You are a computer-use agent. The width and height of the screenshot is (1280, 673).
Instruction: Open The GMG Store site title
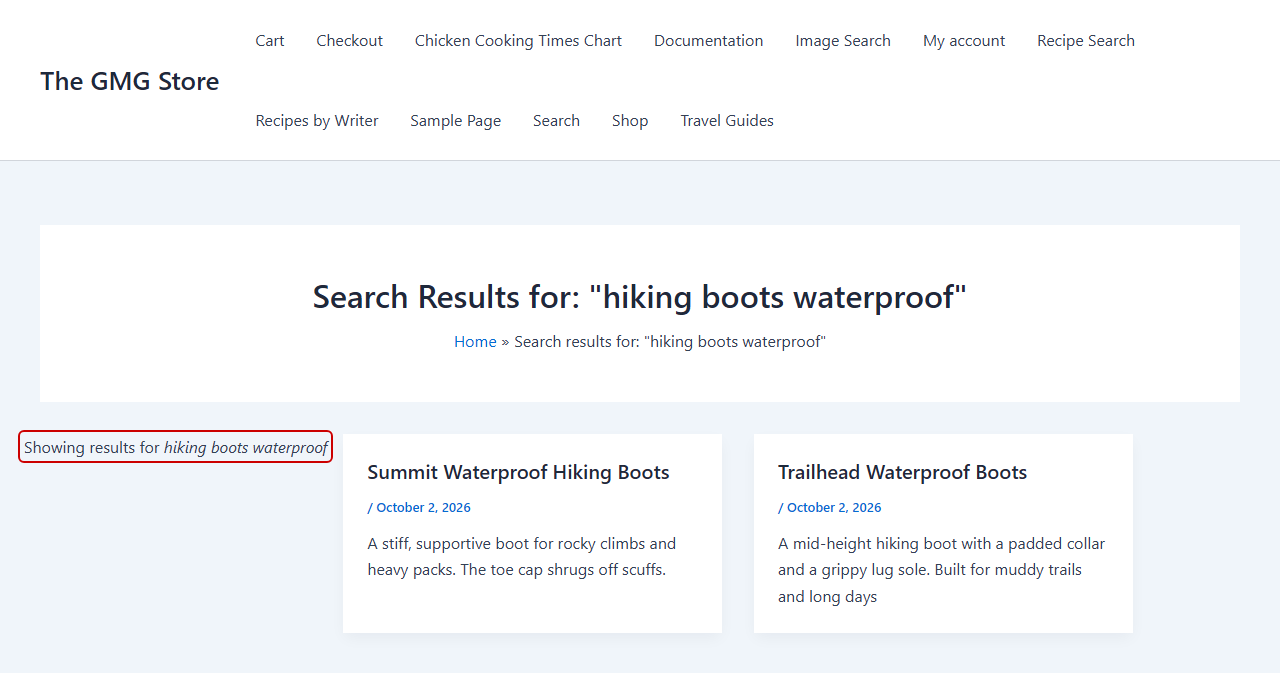(x=130, y=81)
